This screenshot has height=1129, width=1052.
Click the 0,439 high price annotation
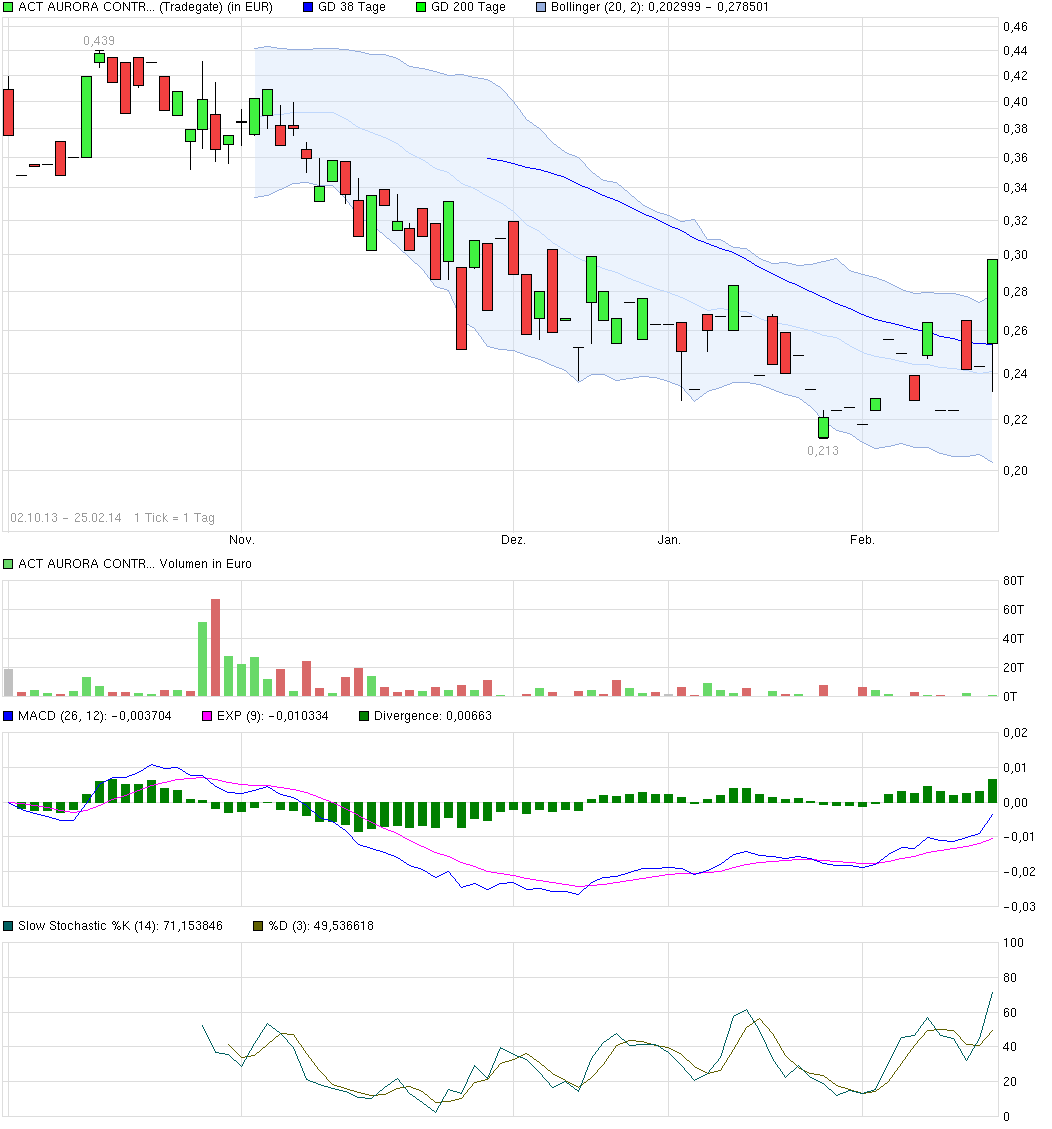pos(98,41)
